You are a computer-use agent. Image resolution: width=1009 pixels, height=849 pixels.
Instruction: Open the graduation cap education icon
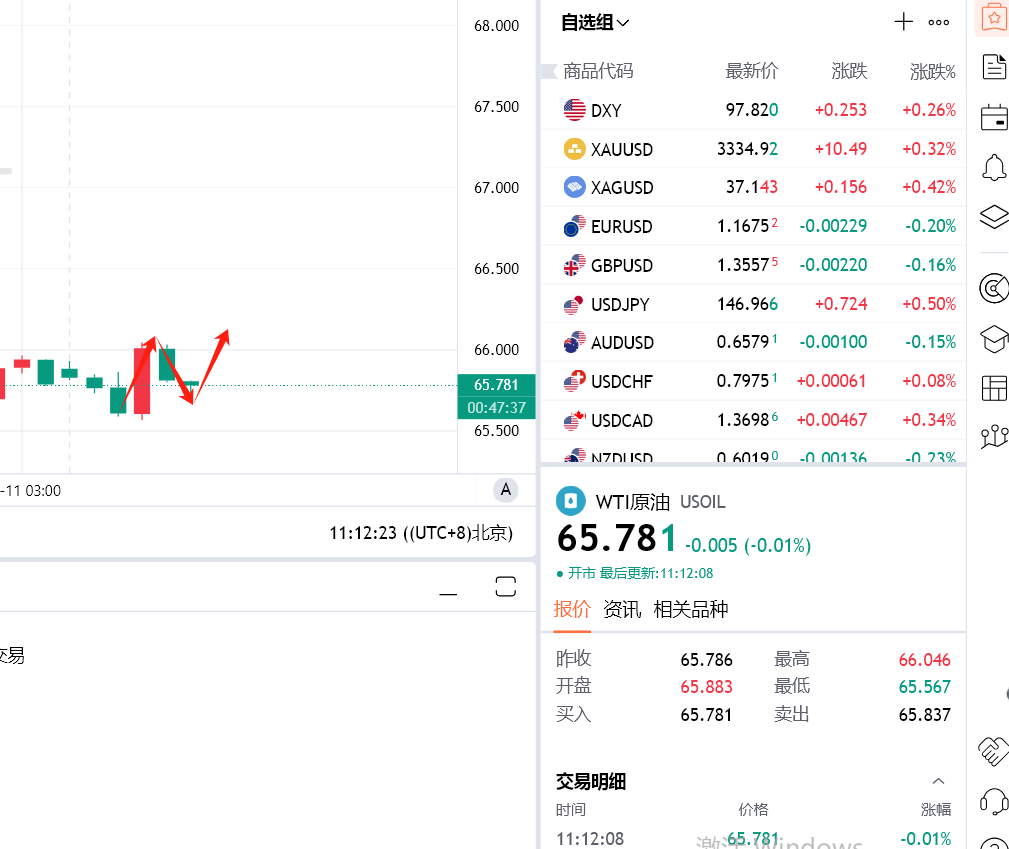coord(994,339)
